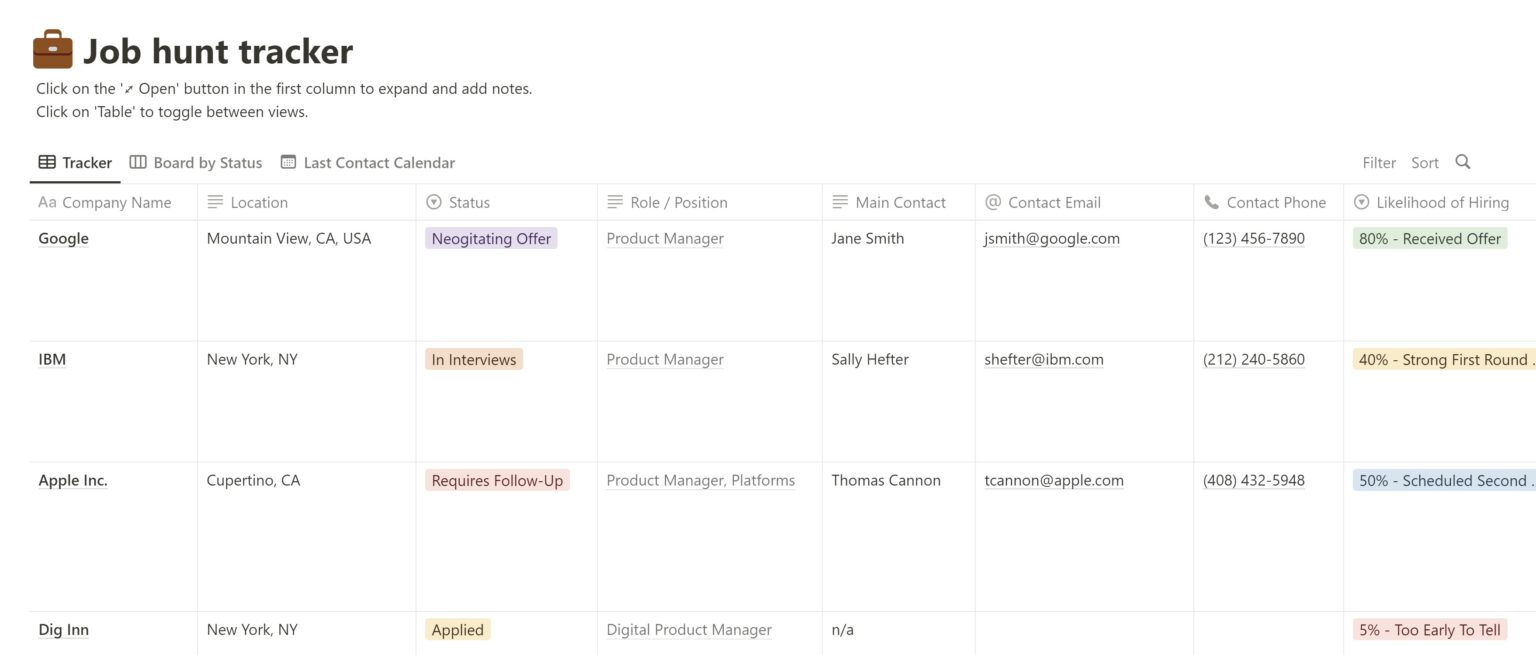Click the Sort button
This screenshot has width=1536, height=655.
click(x=1424, y=162)
